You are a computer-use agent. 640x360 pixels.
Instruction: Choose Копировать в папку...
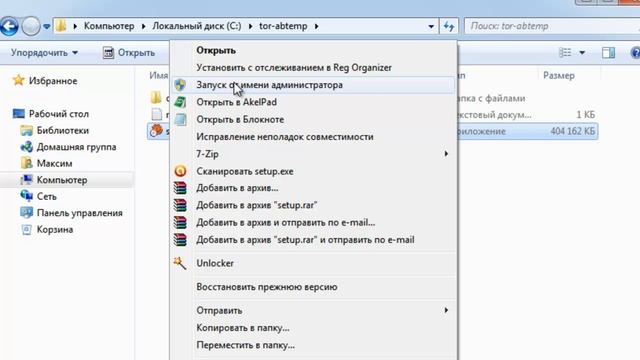click(x=314, y=328)
